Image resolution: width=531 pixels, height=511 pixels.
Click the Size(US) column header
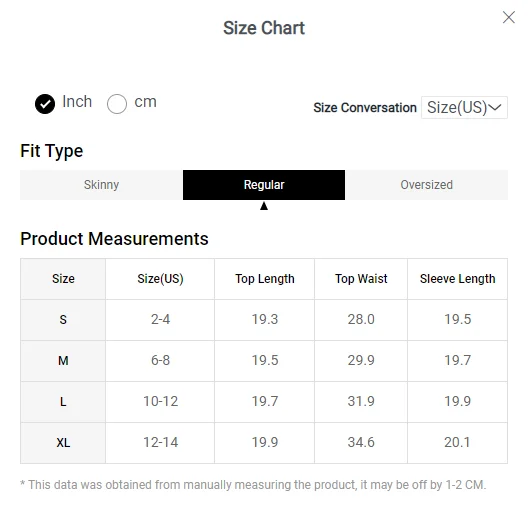click(x=160, y=279)
